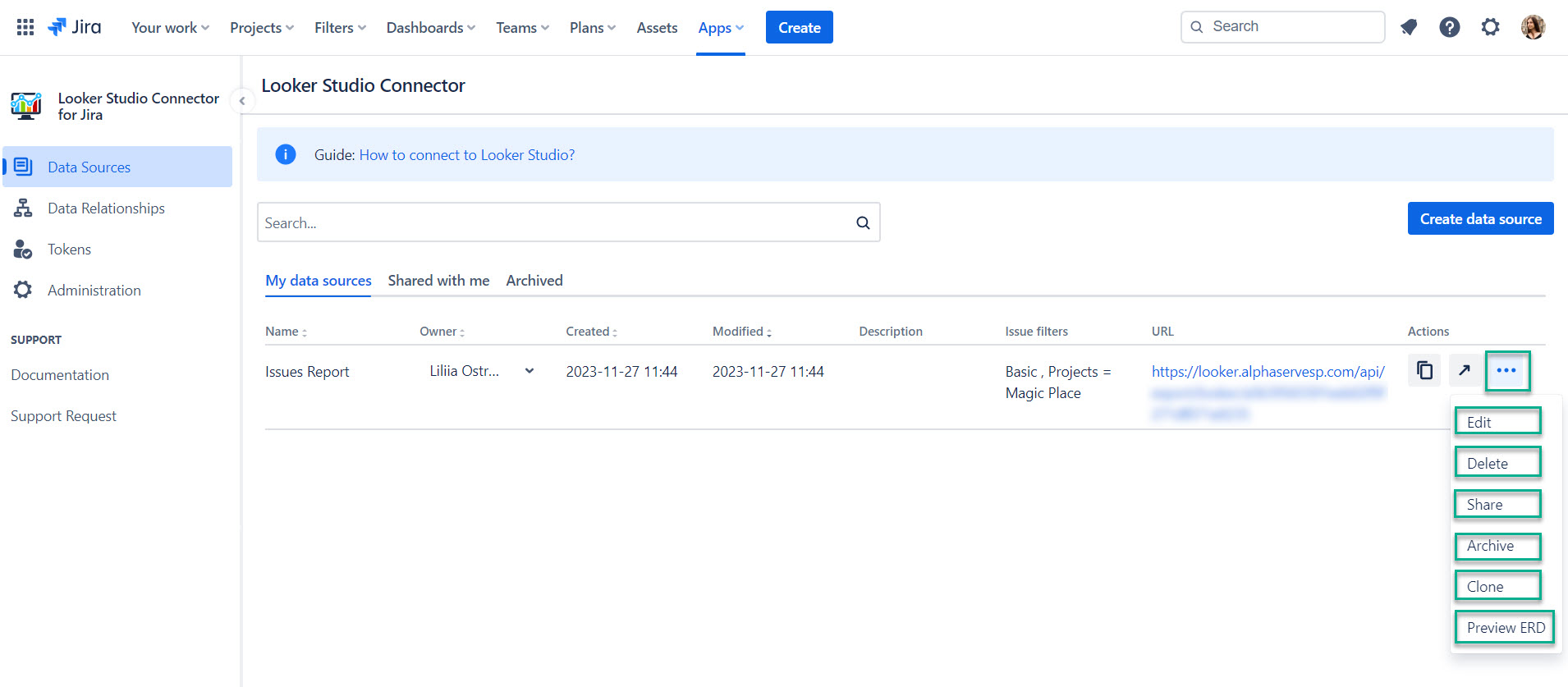Expand the Owner dropdown for Liliia Ostr...

[530, 371]
